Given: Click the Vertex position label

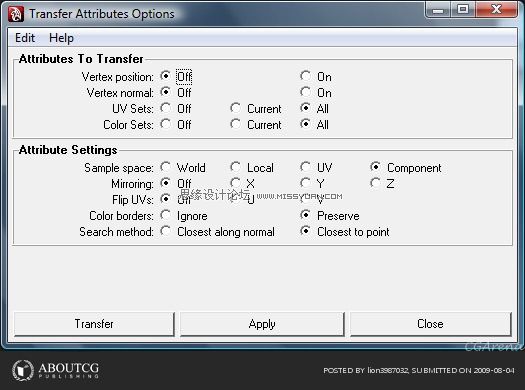Looking at the screenshot, I should point(118,77).
